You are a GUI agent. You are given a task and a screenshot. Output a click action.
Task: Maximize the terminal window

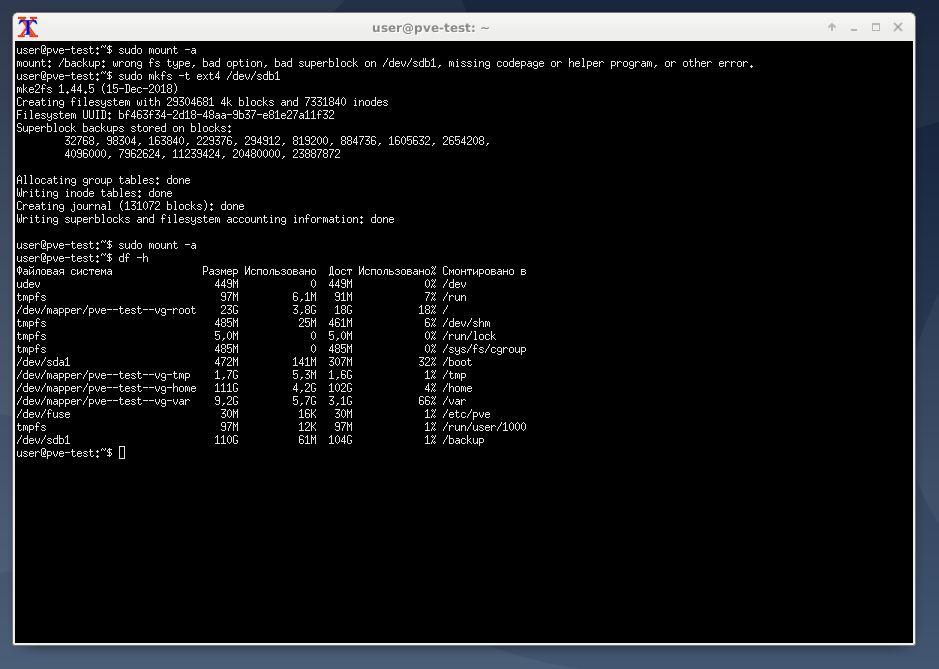876,27
